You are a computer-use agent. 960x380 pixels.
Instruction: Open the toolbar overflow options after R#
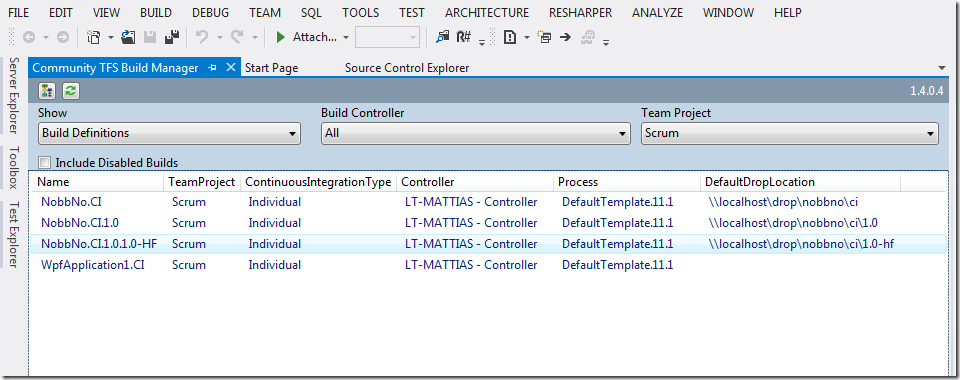click(x=482, y=42)
